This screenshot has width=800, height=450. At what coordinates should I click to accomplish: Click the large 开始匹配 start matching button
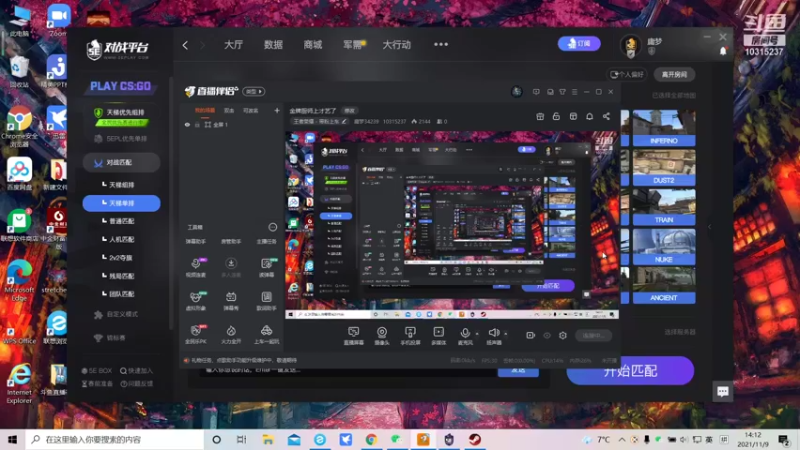click(630, 371)
